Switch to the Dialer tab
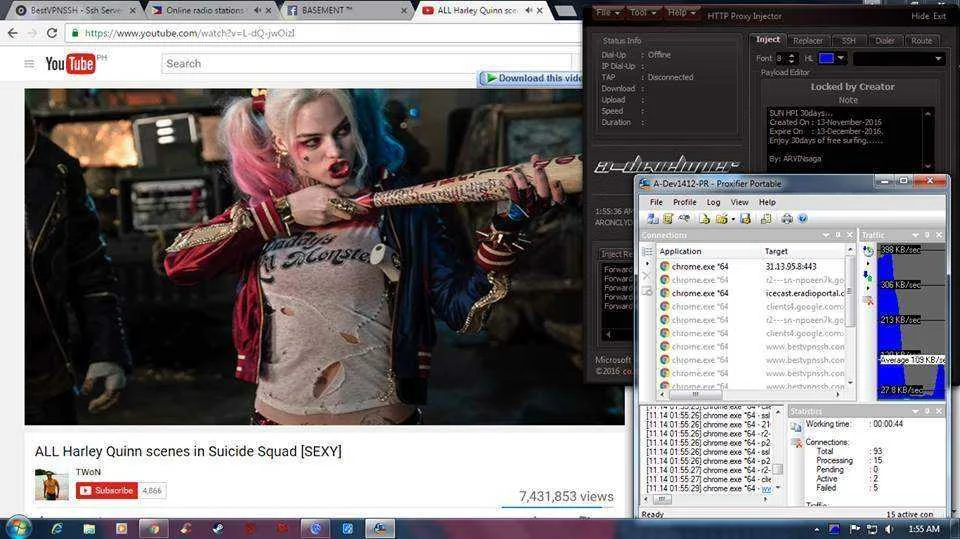The width and height of the screenshot is (960, 539). (x=885, y=40)
